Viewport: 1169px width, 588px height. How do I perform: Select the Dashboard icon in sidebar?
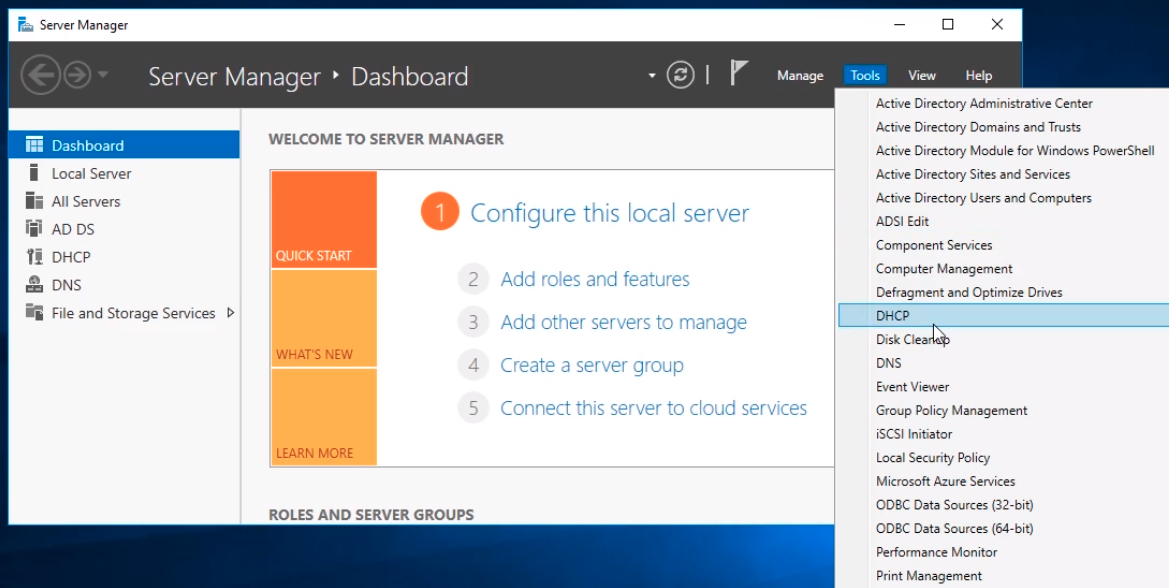pos(35,145)
